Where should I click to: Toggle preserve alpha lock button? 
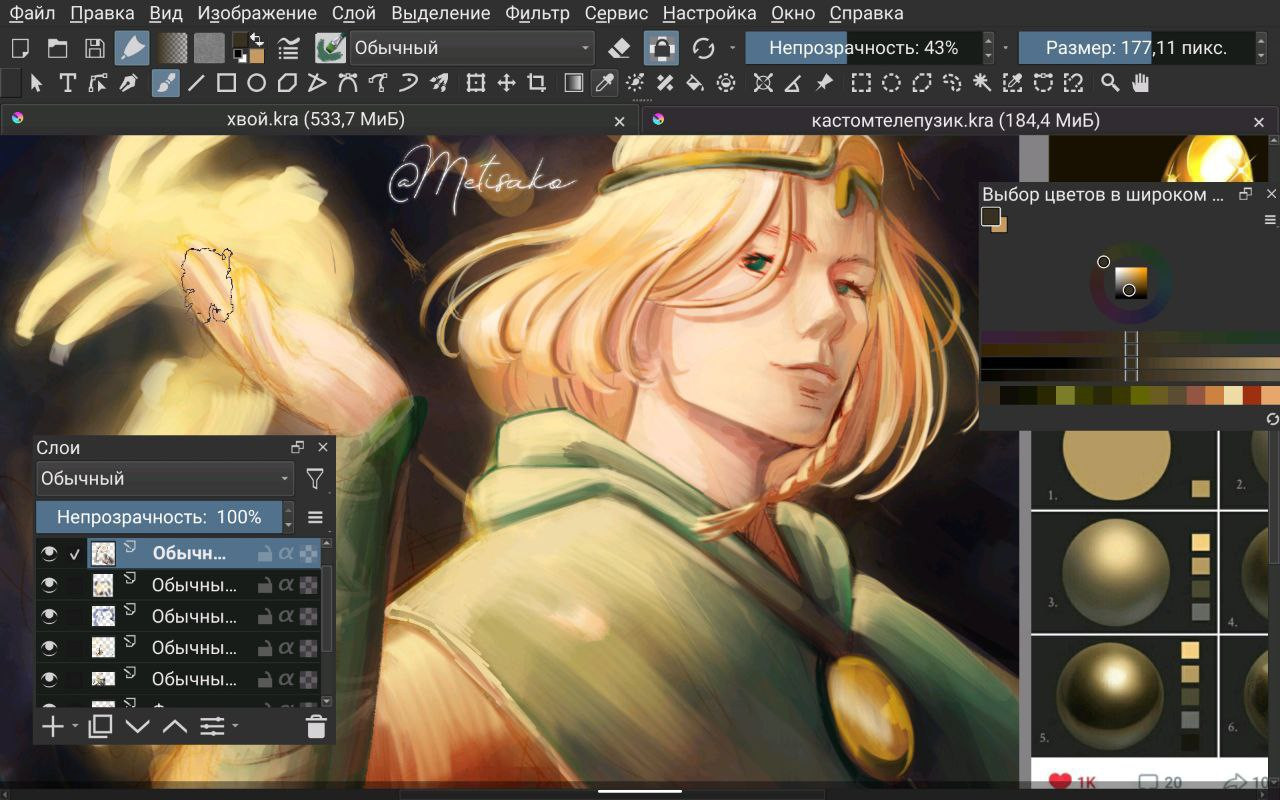pos(661,47)
